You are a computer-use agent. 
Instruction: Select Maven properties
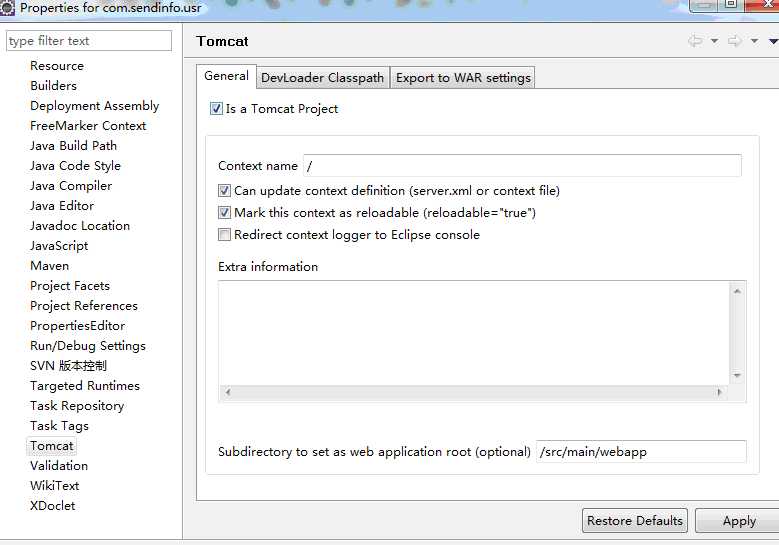49,266
